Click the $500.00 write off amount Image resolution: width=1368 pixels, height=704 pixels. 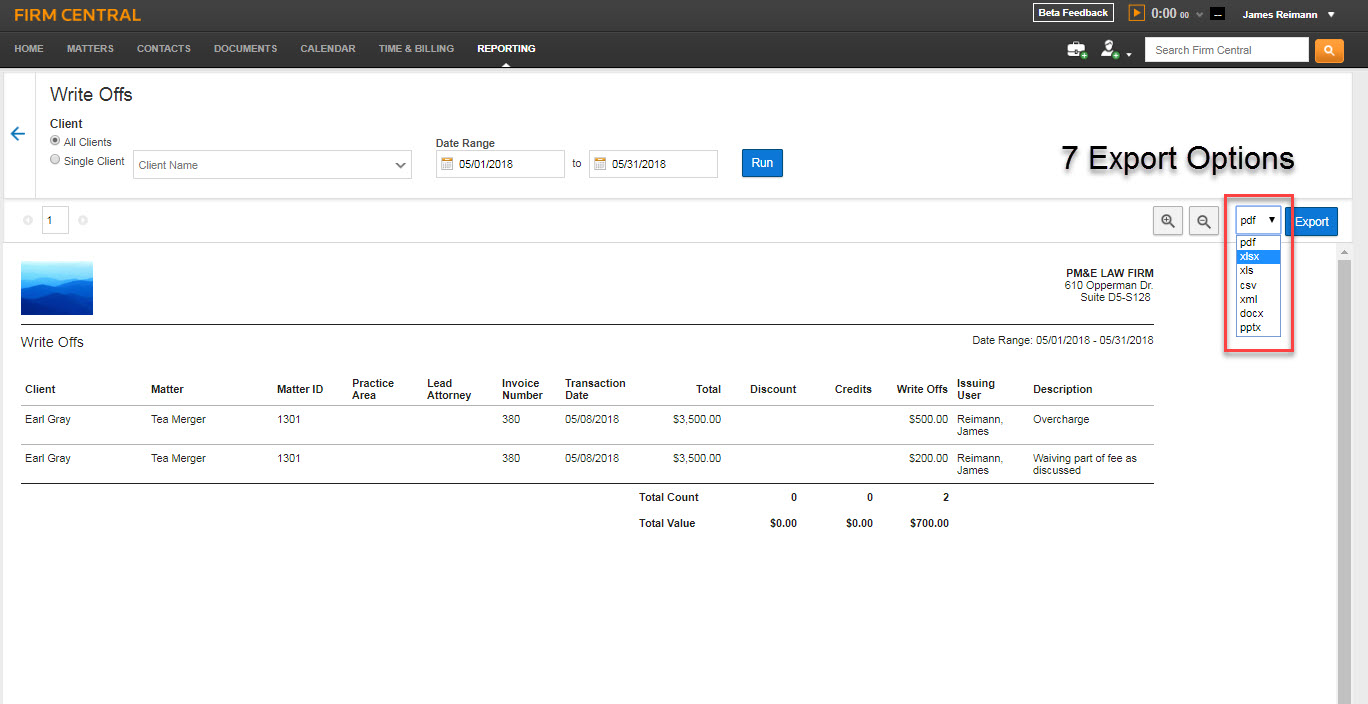tap(928, 419)
